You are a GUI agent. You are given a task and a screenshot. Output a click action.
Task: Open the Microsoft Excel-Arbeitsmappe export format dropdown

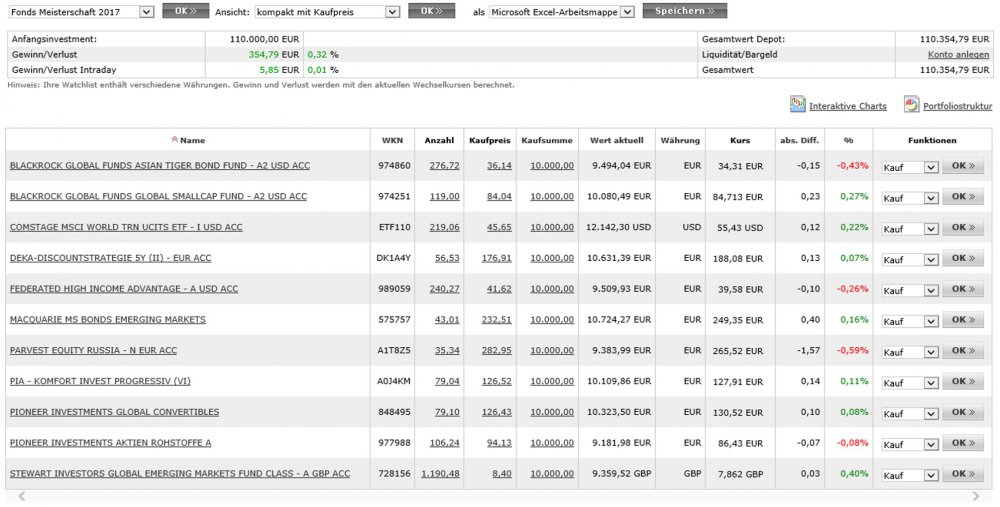(x=562, y=11)
